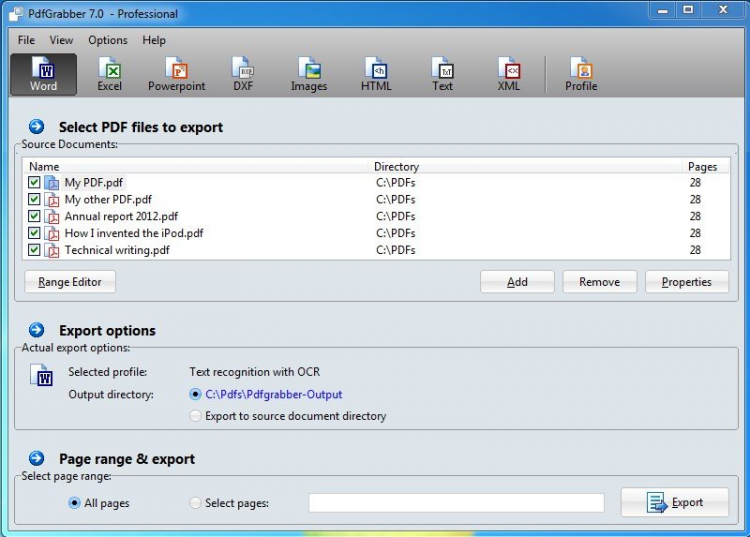Add a source PDF document
Screen dimensions: 750x537
pos(517,282)
